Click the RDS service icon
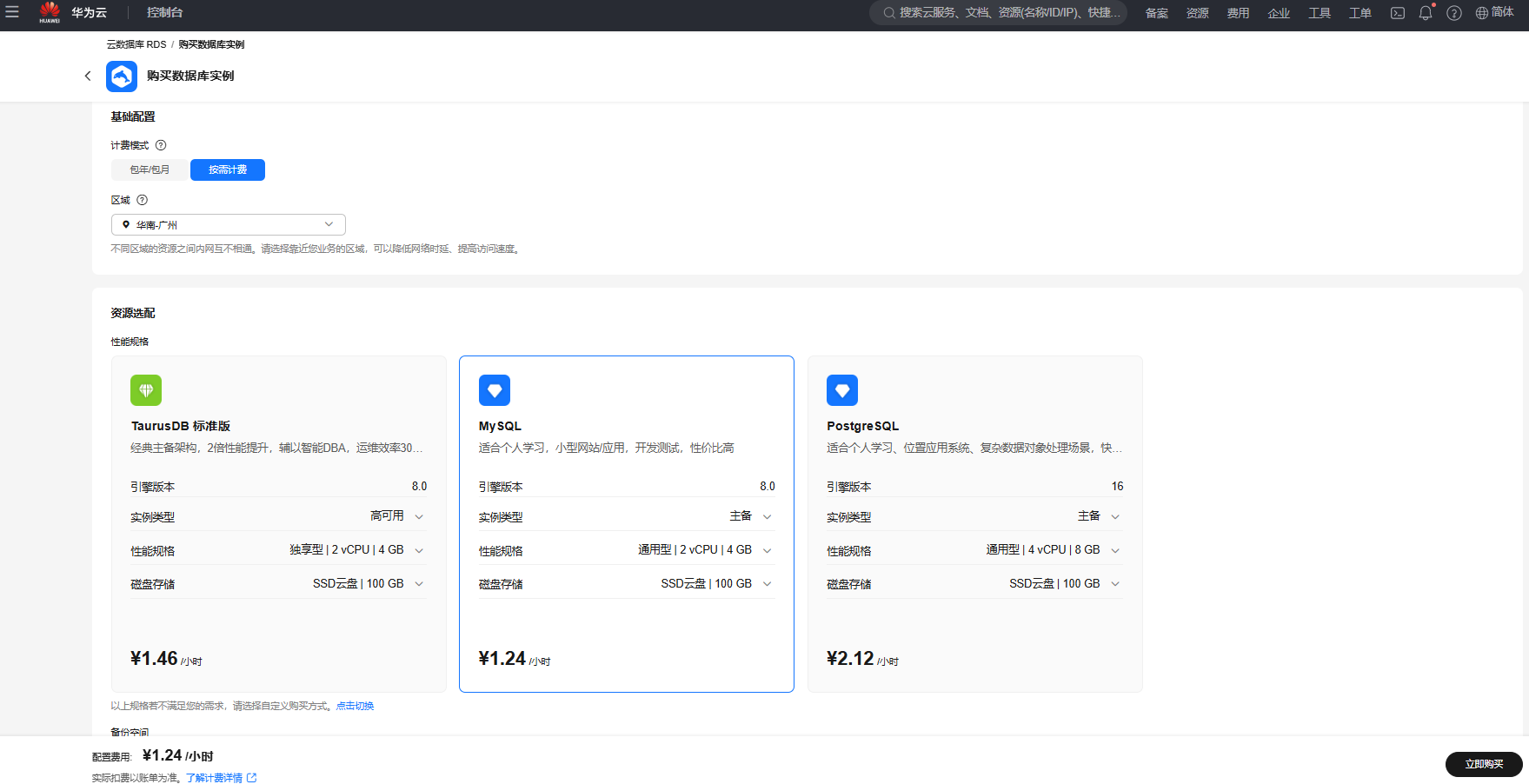Screen dimensions: 1529x784 click(x=122, y=76)
